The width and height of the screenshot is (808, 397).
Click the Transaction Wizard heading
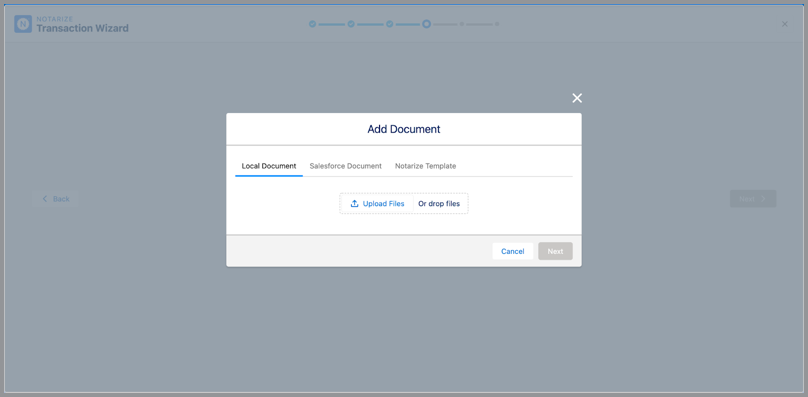pos(82,28)
